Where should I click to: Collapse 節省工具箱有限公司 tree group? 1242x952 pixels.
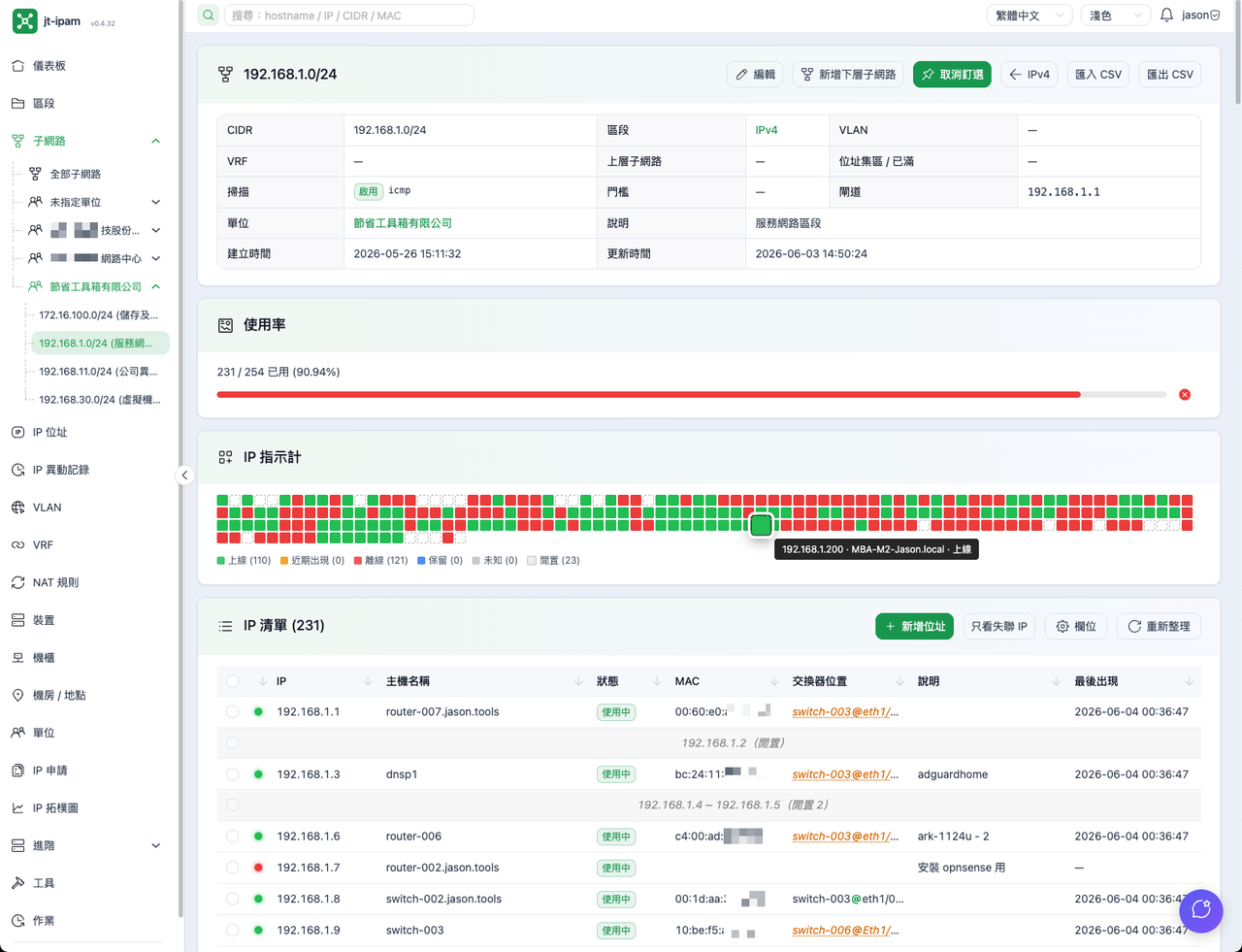[155, 286]
